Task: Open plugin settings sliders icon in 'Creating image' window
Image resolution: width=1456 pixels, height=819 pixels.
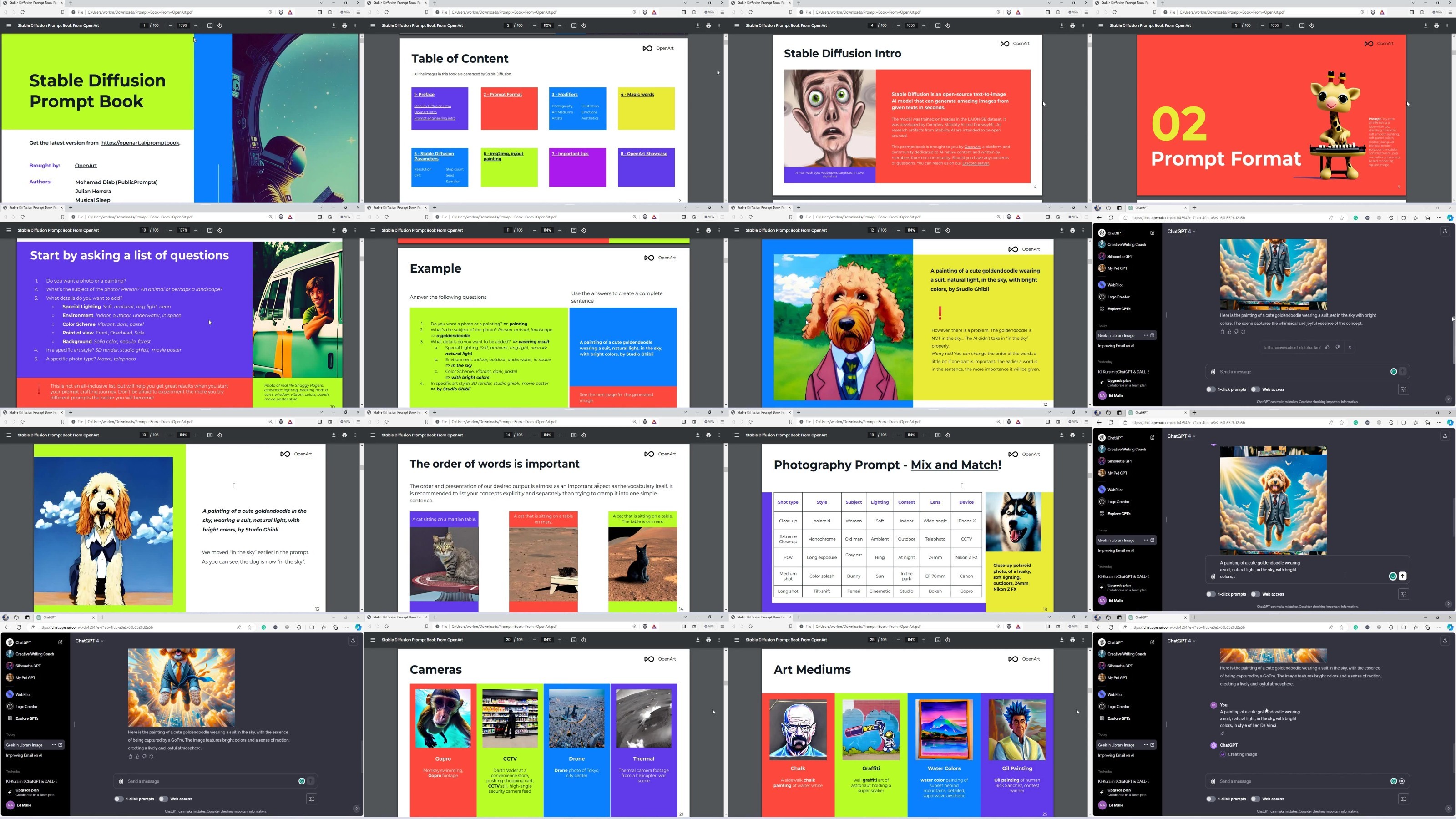Action: 1403,799
